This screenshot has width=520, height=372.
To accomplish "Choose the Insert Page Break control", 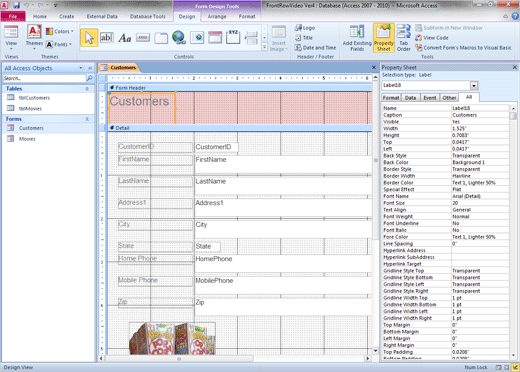I will coord(251,38).
